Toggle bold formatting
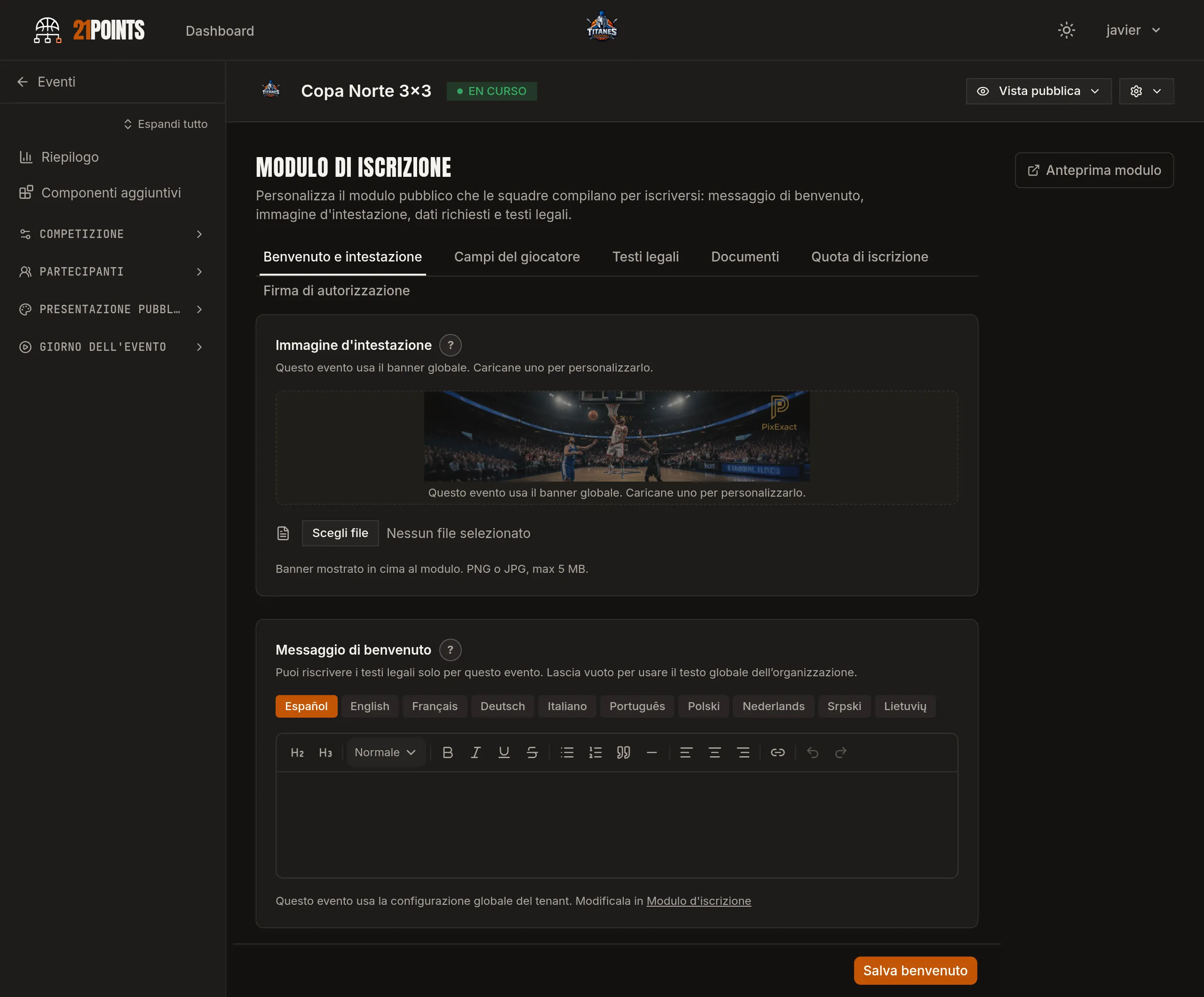1204x997 pixels. (x=448, y=753)
